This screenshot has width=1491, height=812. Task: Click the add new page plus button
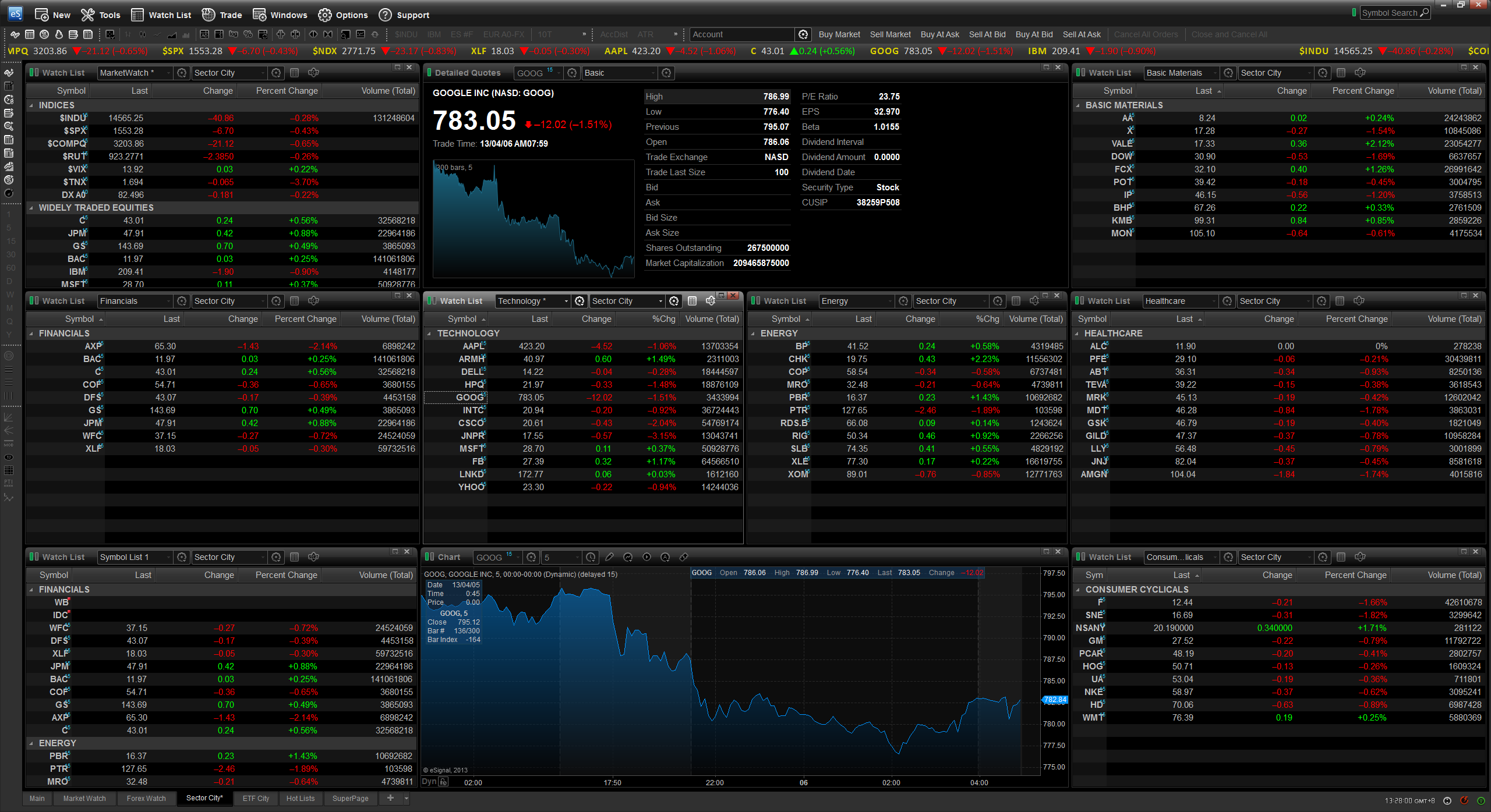click(390, 798)
